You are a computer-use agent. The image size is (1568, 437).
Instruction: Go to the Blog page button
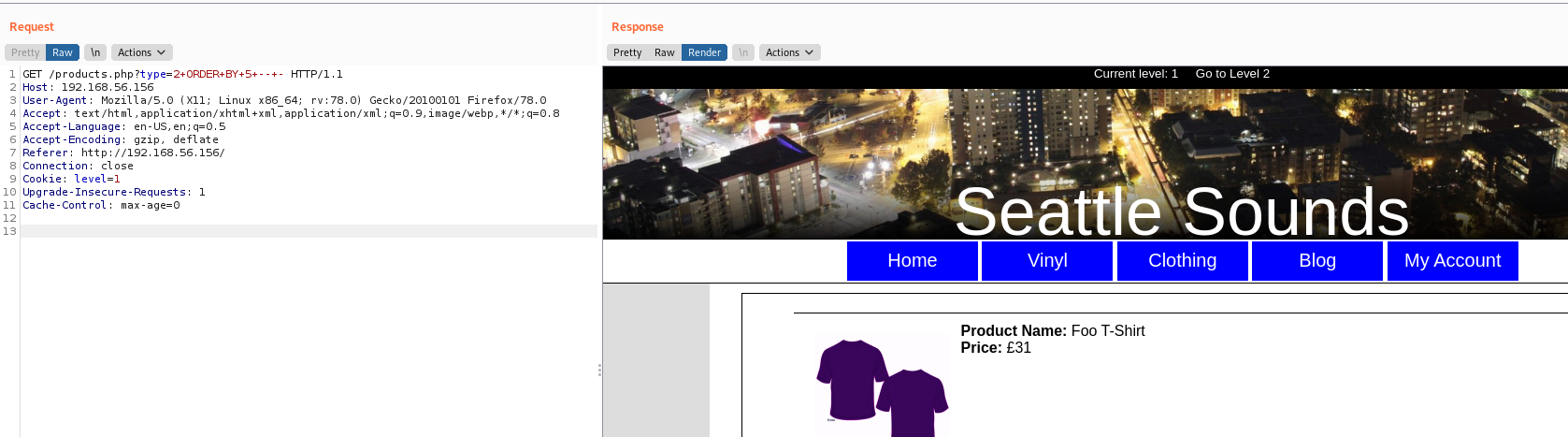1317,260
